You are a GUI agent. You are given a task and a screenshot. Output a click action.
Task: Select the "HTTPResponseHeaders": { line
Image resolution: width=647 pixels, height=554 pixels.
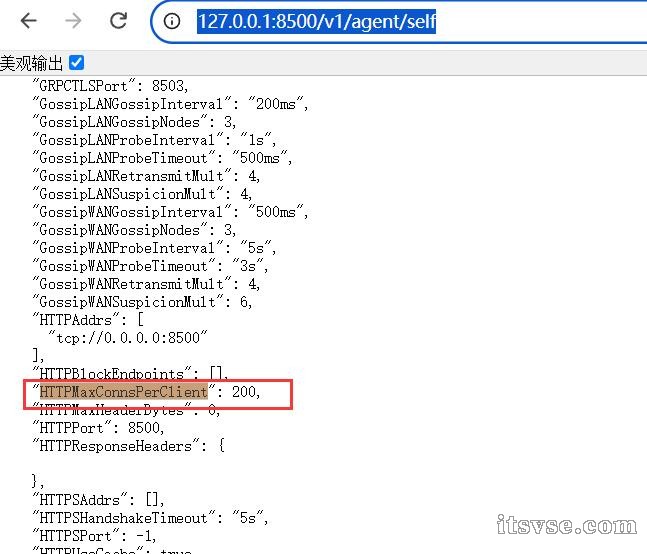pos(129,446)
